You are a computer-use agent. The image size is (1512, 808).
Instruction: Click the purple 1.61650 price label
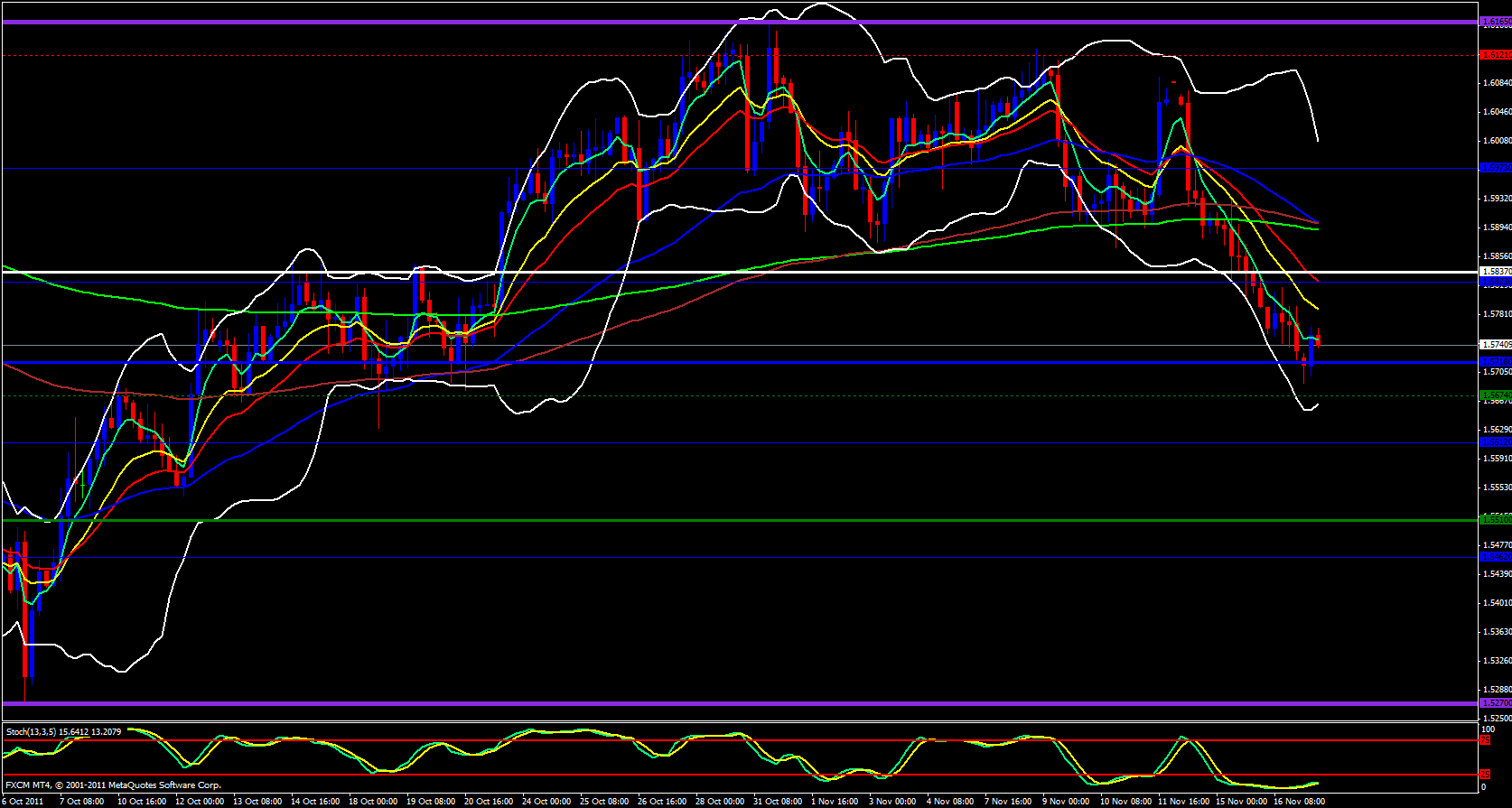(1495, 22)
